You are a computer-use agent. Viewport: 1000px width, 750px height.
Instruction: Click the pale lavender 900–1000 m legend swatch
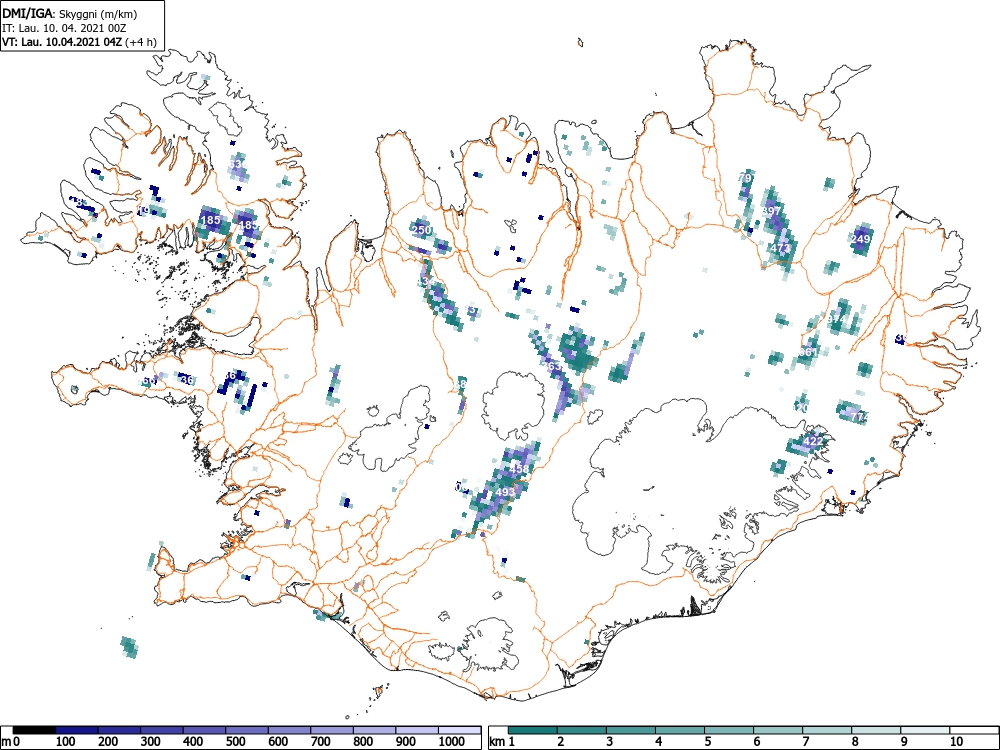click(417, 730)
